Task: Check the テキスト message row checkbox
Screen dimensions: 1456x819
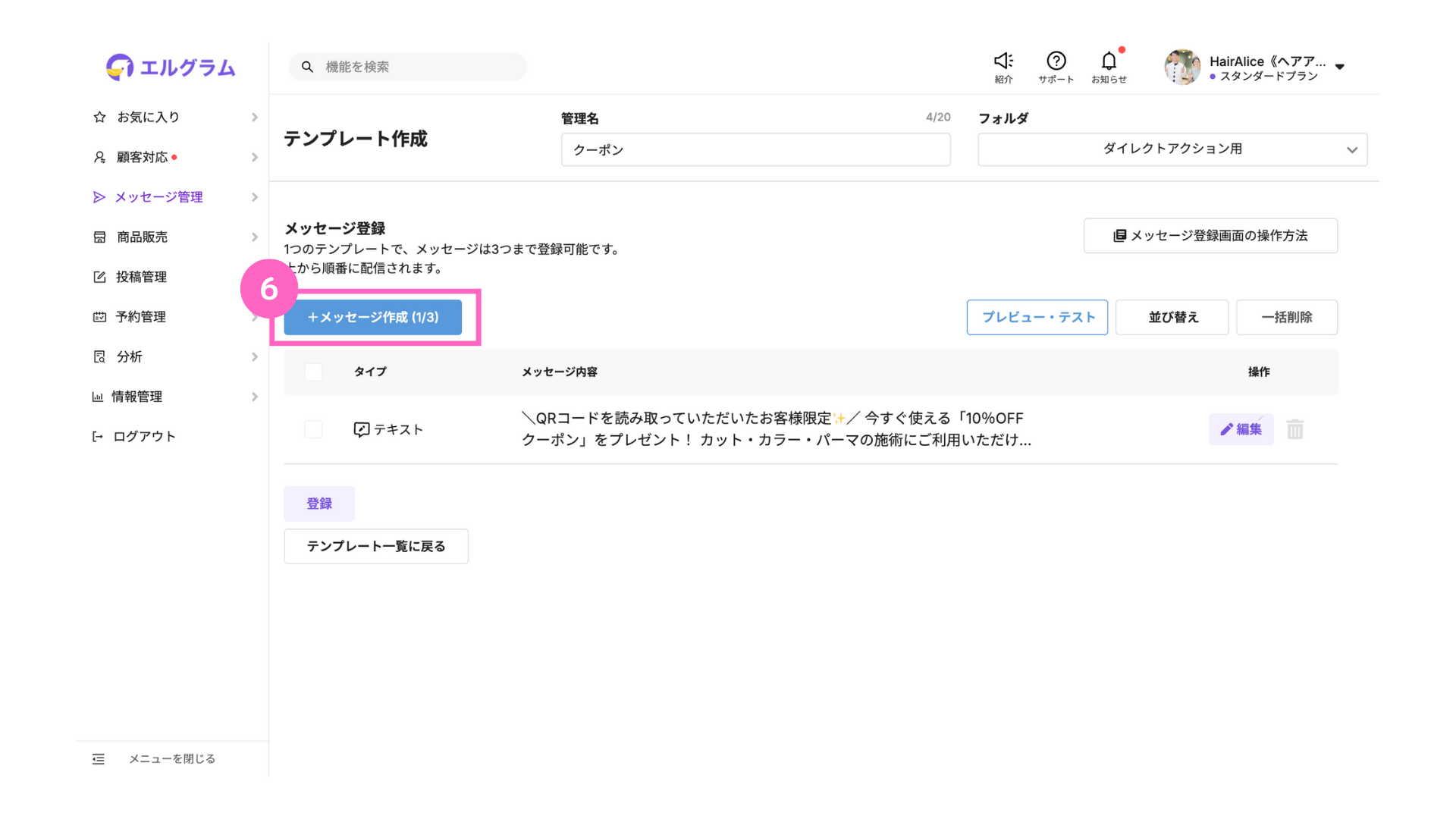Action: tap(313, 429)
